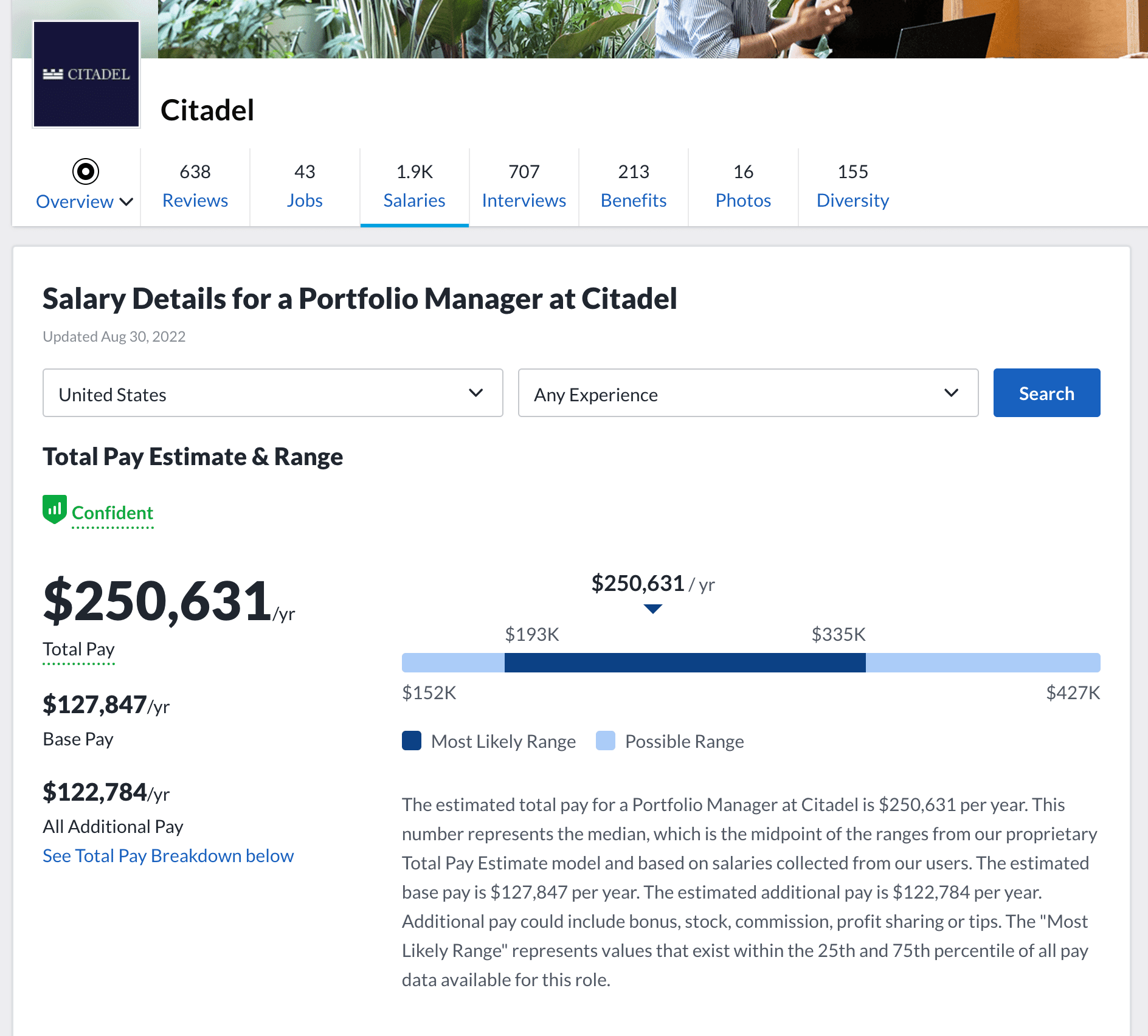The height and width of the screenshot is (1036, 1148).
Task: Expand the Overview chevron menu
Action: [x=126, y=202]
